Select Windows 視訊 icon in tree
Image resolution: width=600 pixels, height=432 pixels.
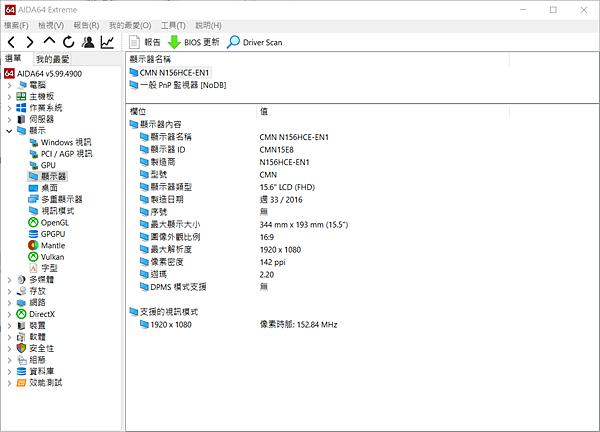click(x=34, y=142)
